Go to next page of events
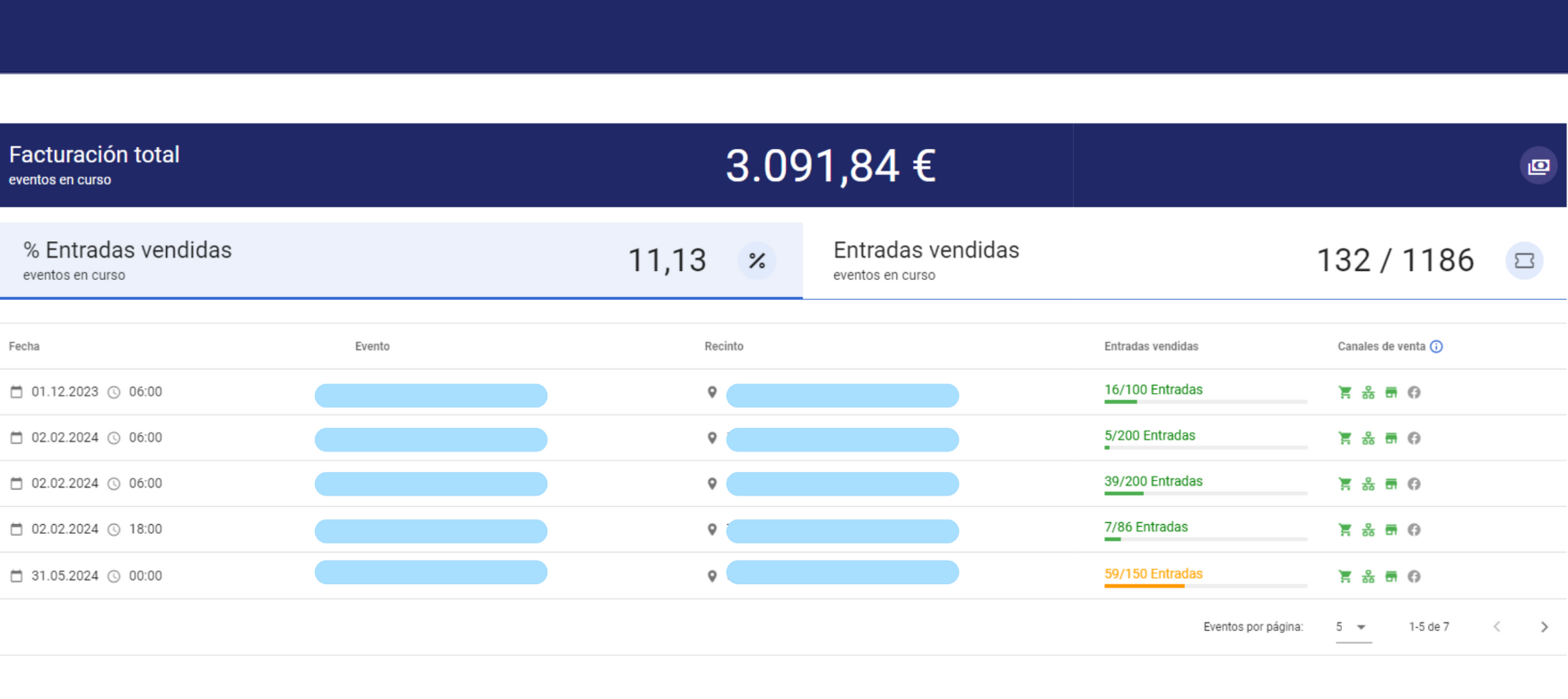Screen dimensions: 1568x699 (1544, 627)
